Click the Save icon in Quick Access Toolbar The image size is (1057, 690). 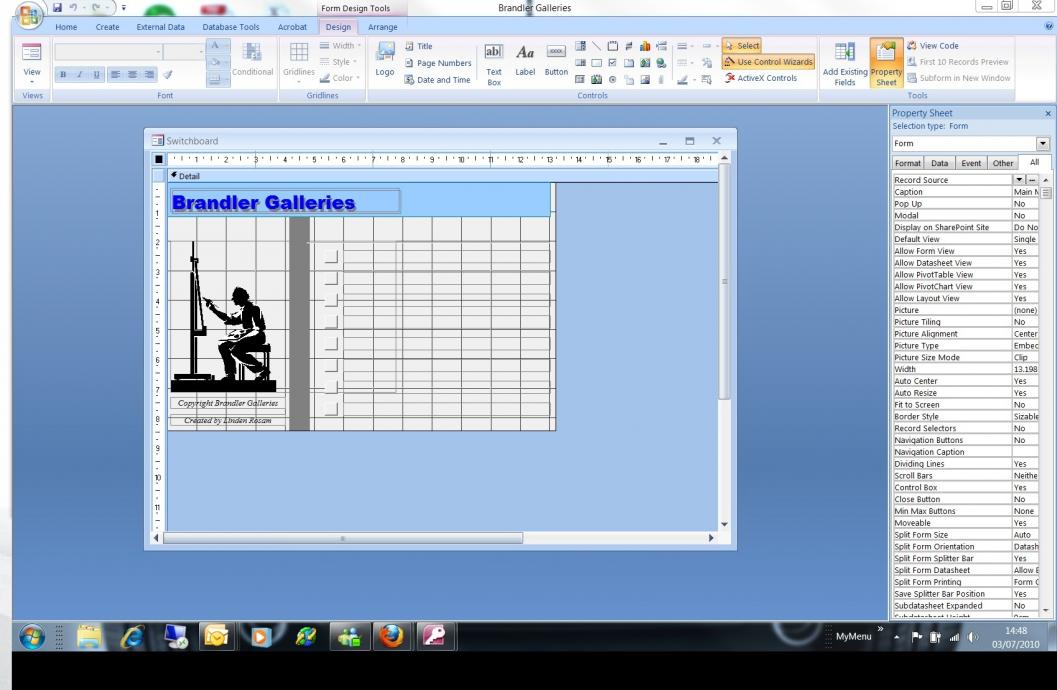point(57,8)
